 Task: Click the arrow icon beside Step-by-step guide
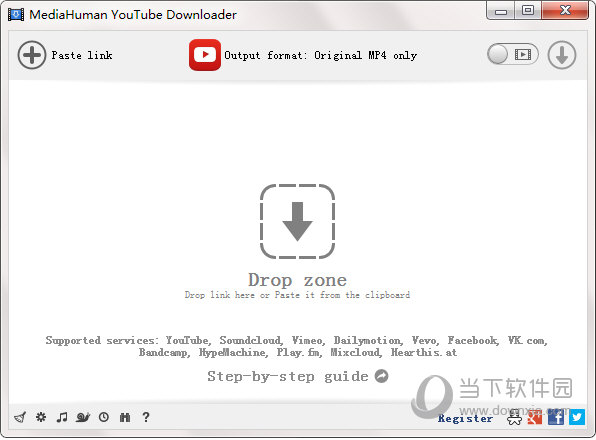click(x=382, y=376)
